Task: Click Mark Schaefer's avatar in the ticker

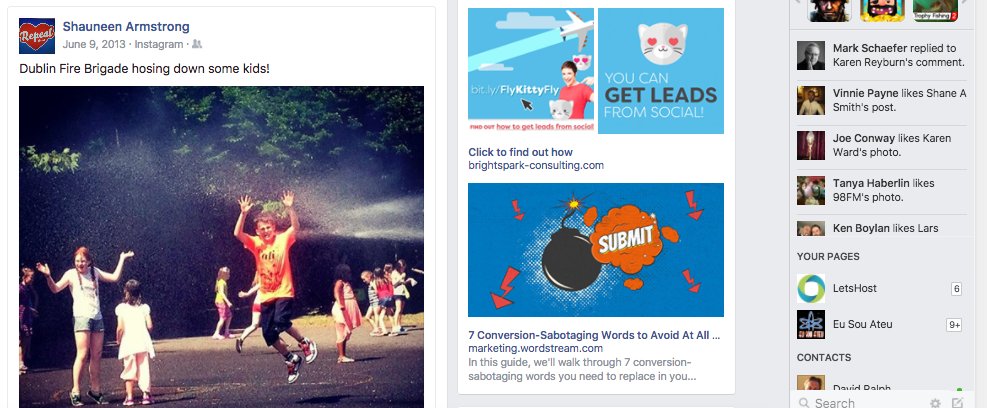Action: (811, 55)
